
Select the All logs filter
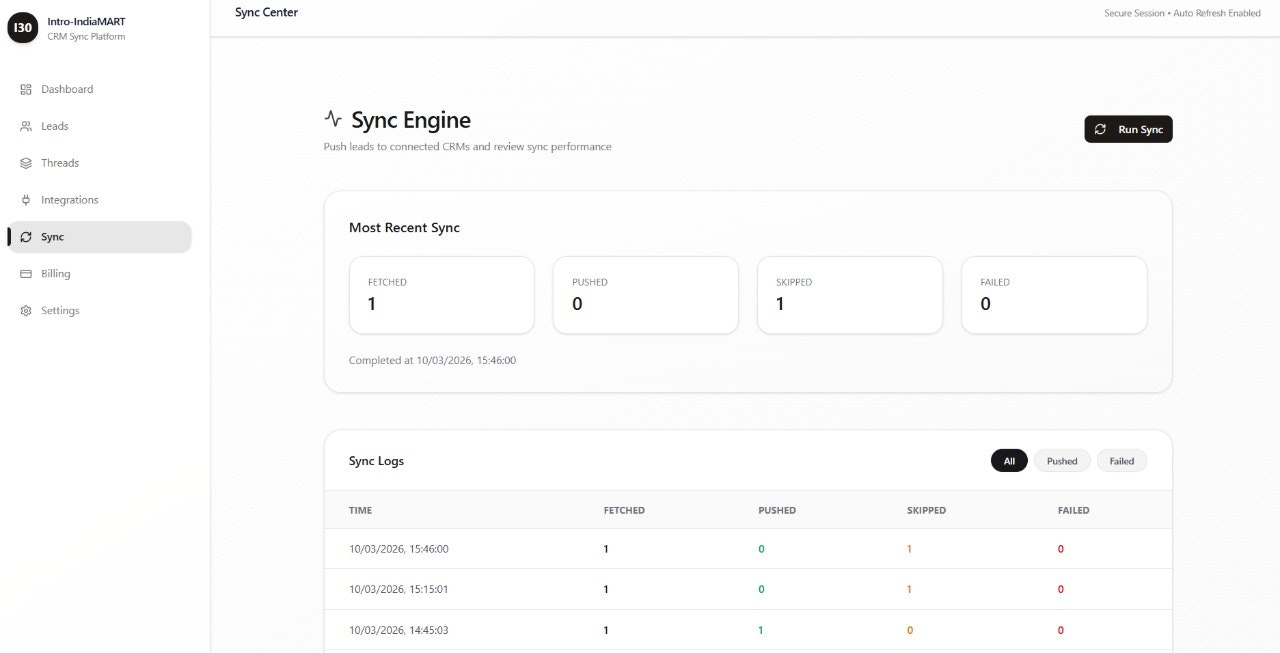pyautogui.click(x=1009, y=461)
